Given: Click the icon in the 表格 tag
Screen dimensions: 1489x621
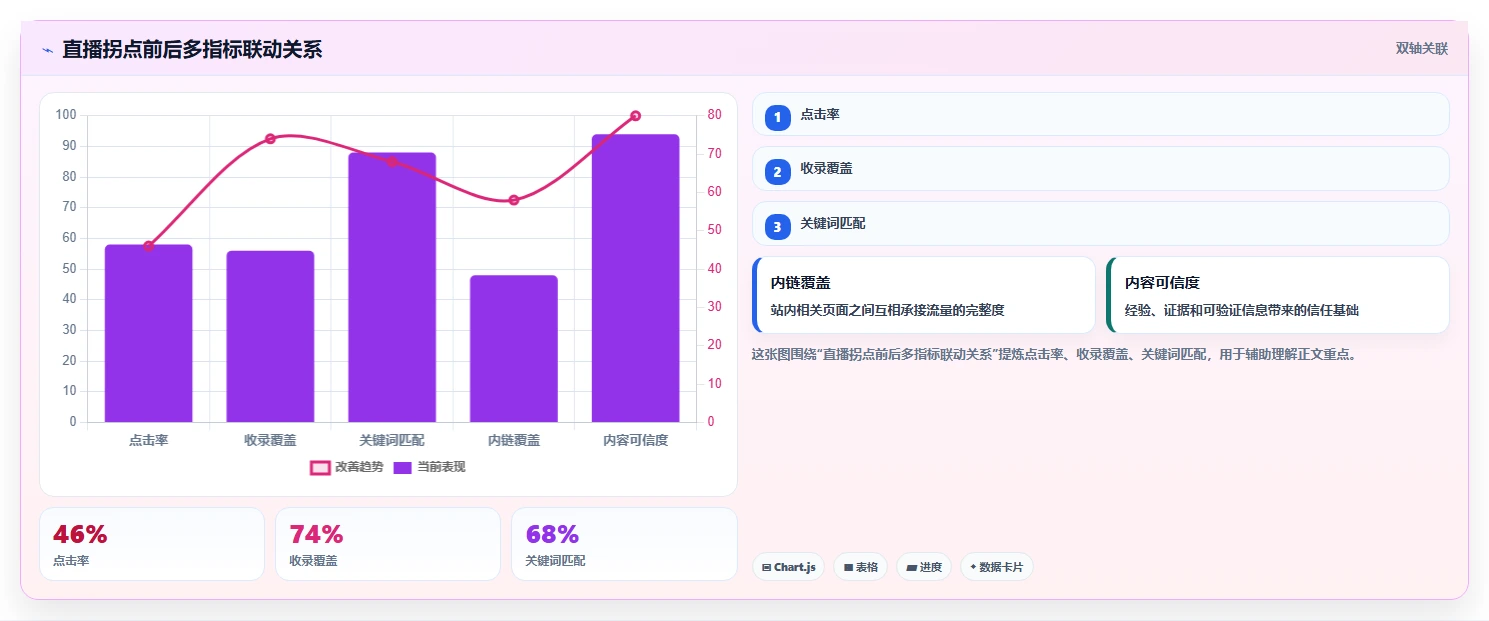Looking at the screenshot, I should tap(848, 567).
